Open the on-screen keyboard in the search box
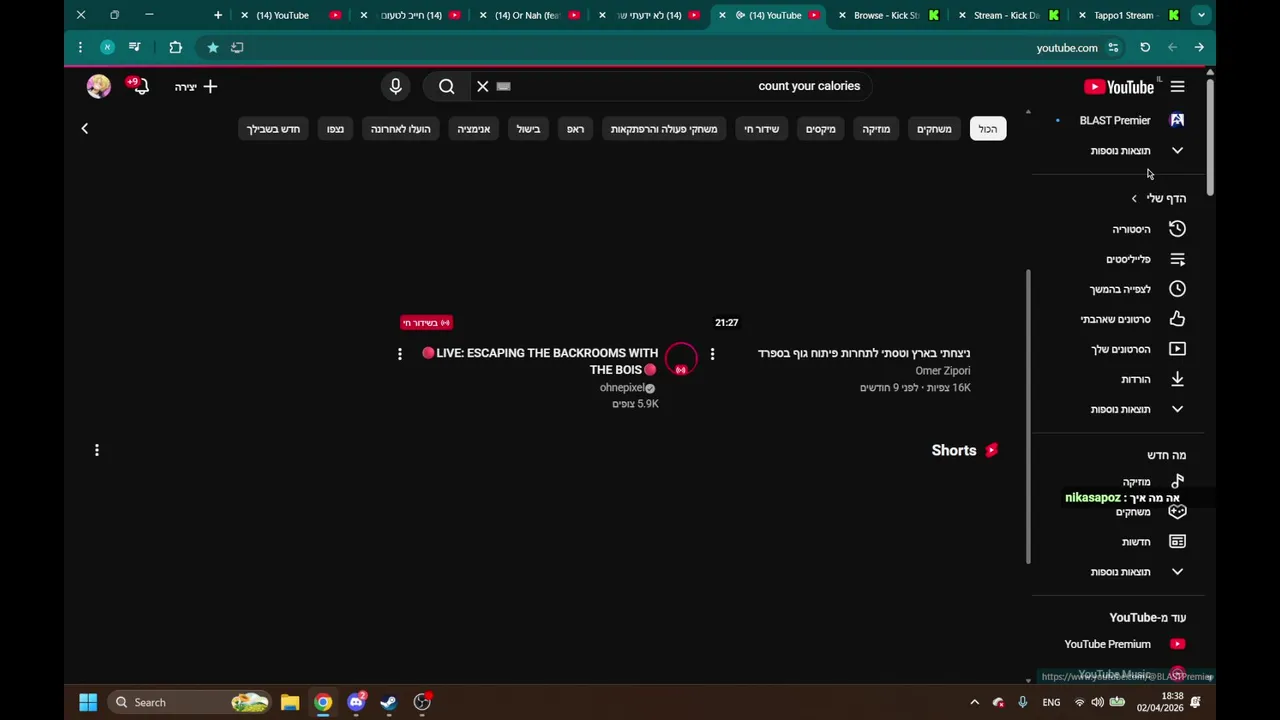Screen dimensions: 1280x720 (x=504, y=87)
